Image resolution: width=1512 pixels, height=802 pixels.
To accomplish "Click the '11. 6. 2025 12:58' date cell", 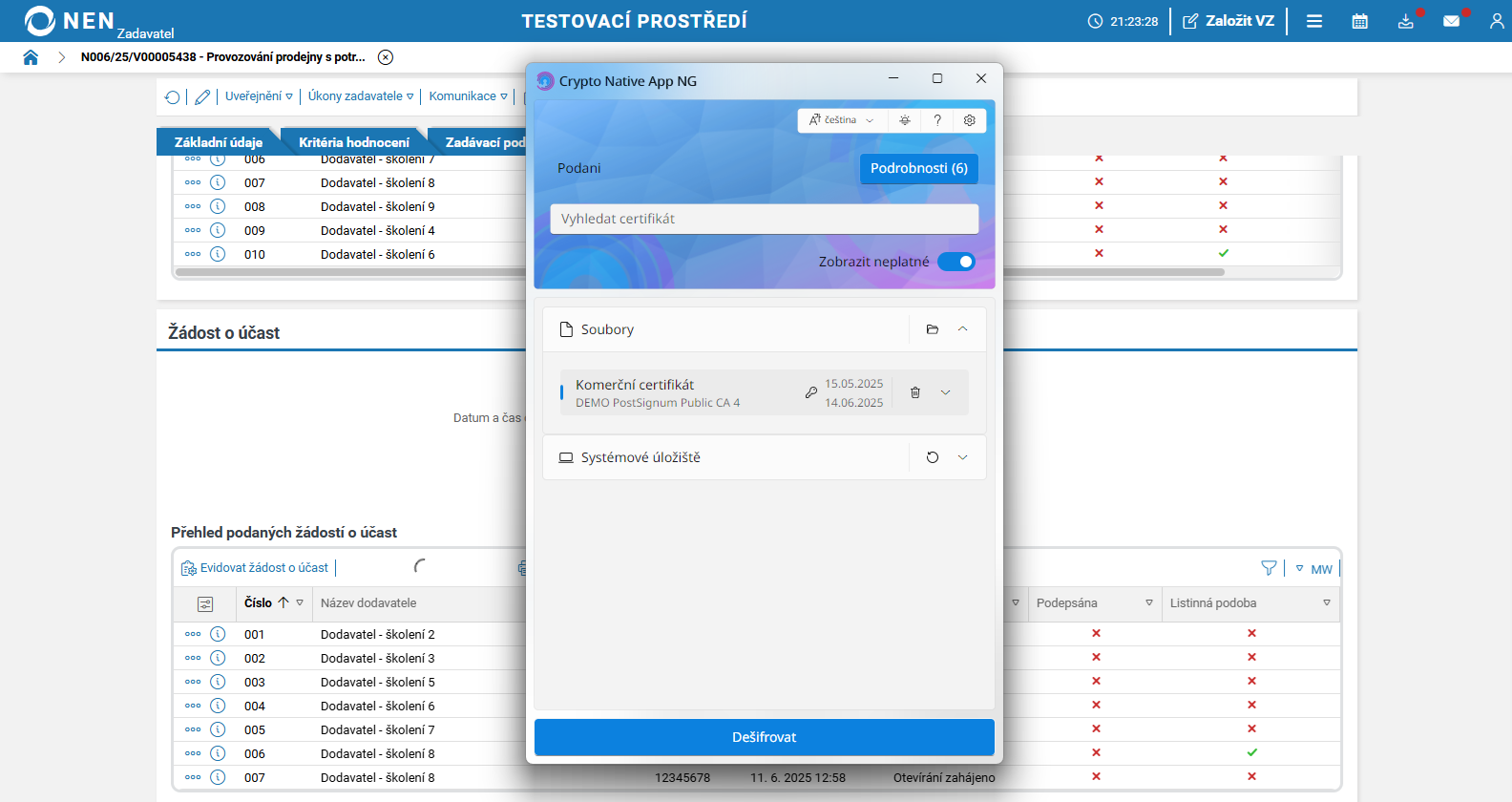I will [x=798, y=777].
